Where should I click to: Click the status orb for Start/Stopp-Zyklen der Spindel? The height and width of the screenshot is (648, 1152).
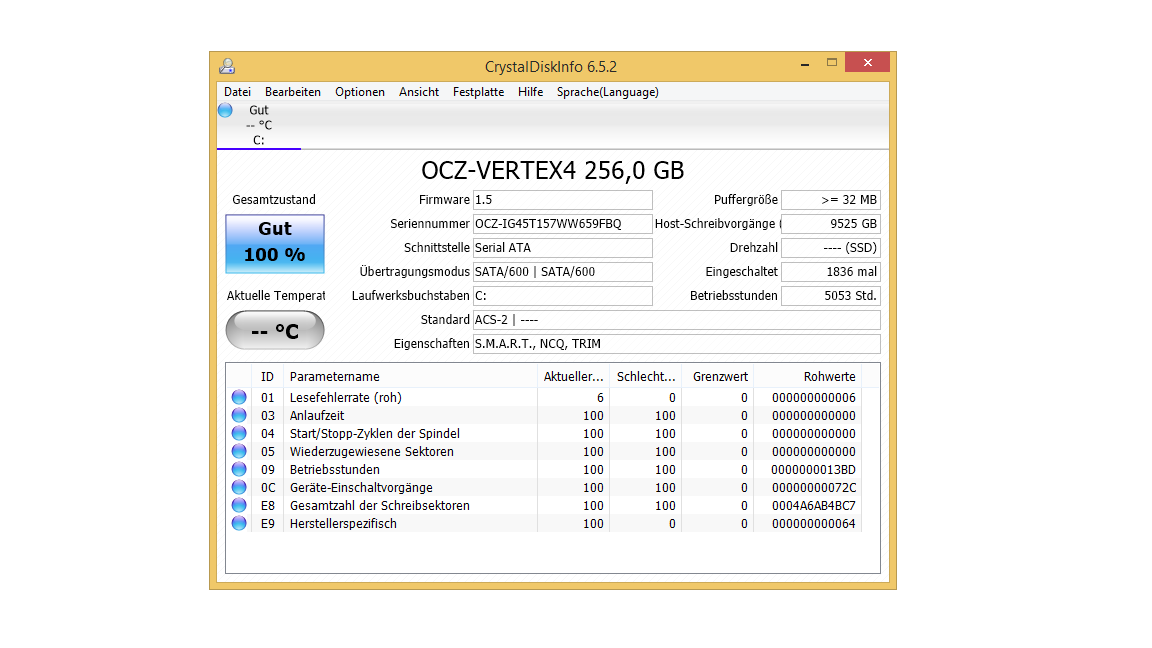(239, 433)
